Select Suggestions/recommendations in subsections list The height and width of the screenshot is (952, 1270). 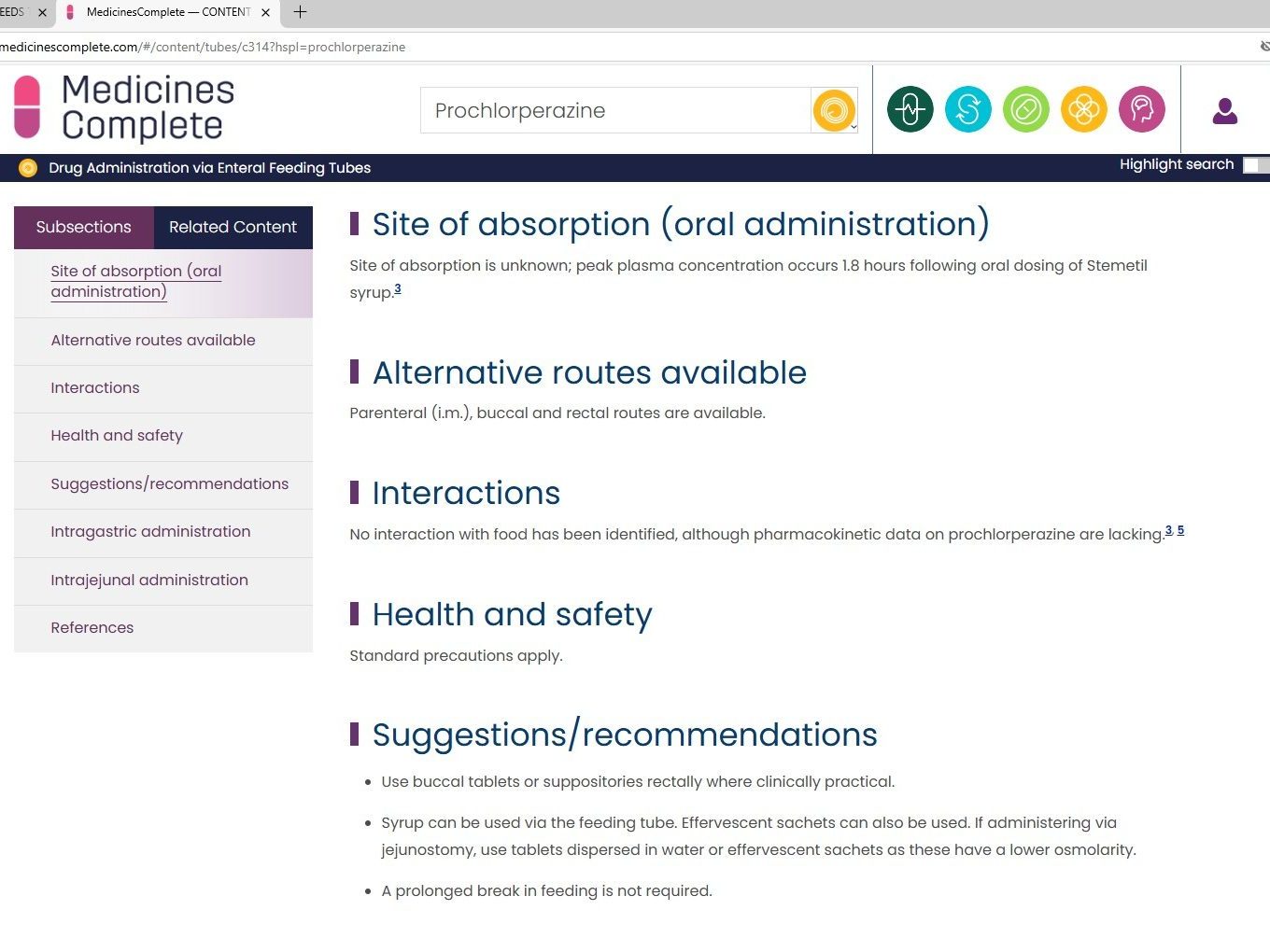[169, 484]
